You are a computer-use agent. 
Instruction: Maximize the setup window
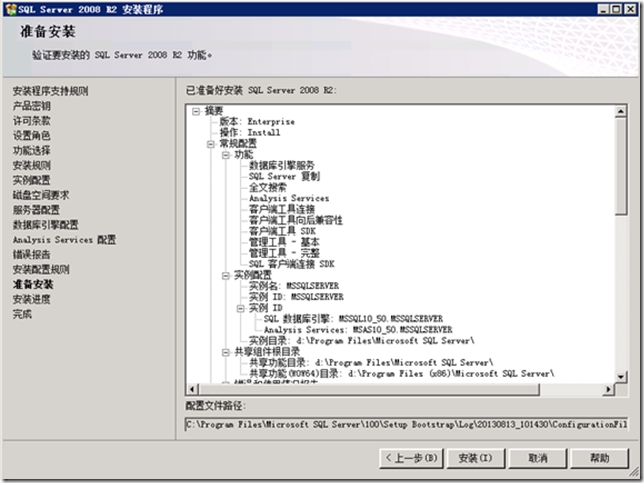coord(616,9)
